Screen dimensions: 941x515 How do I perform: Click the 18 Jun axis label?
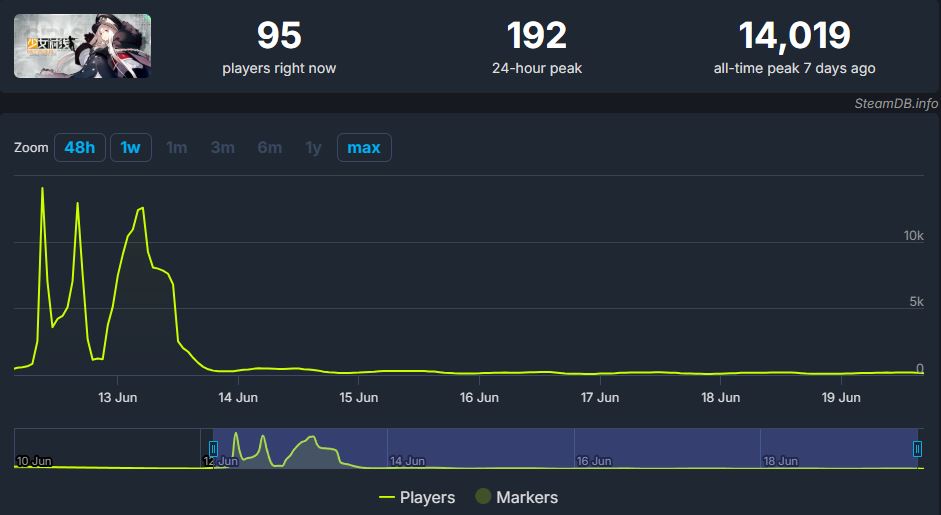pyautogui.click(x=721, y=397)
